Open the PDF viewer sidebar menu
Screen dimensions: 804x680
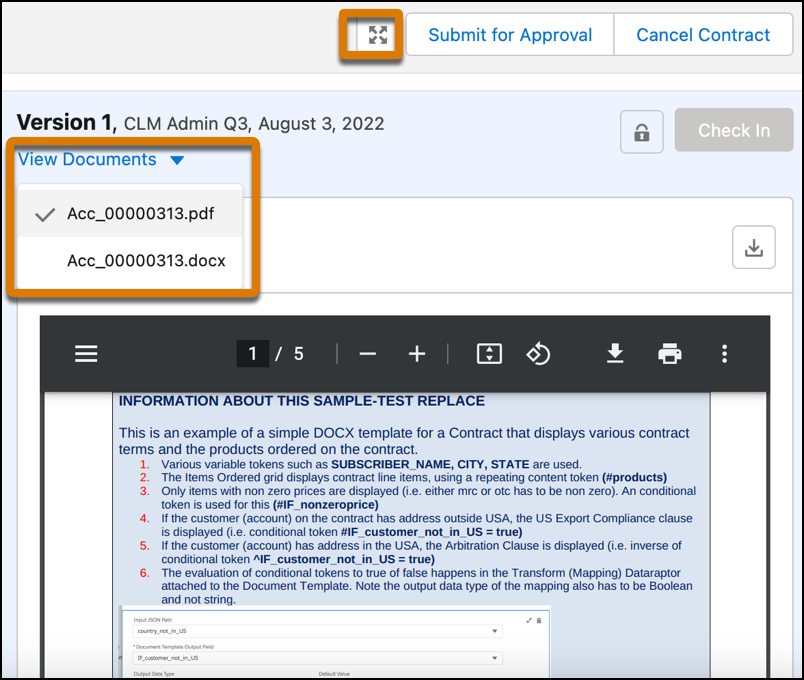[x=86, y=354]
